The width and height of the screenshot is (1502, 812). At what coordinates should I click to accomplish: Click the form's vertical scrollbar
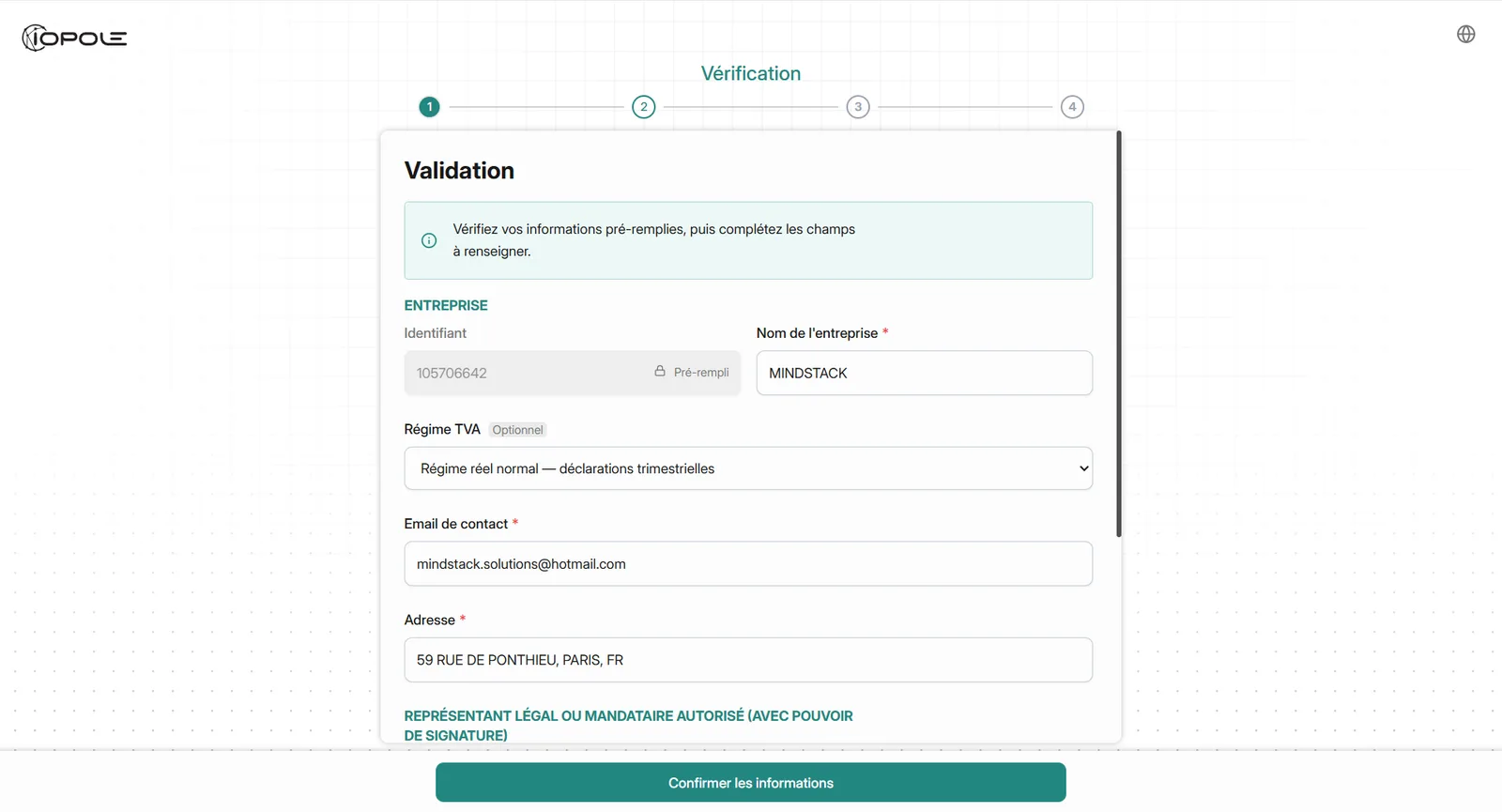(1118, 334)
